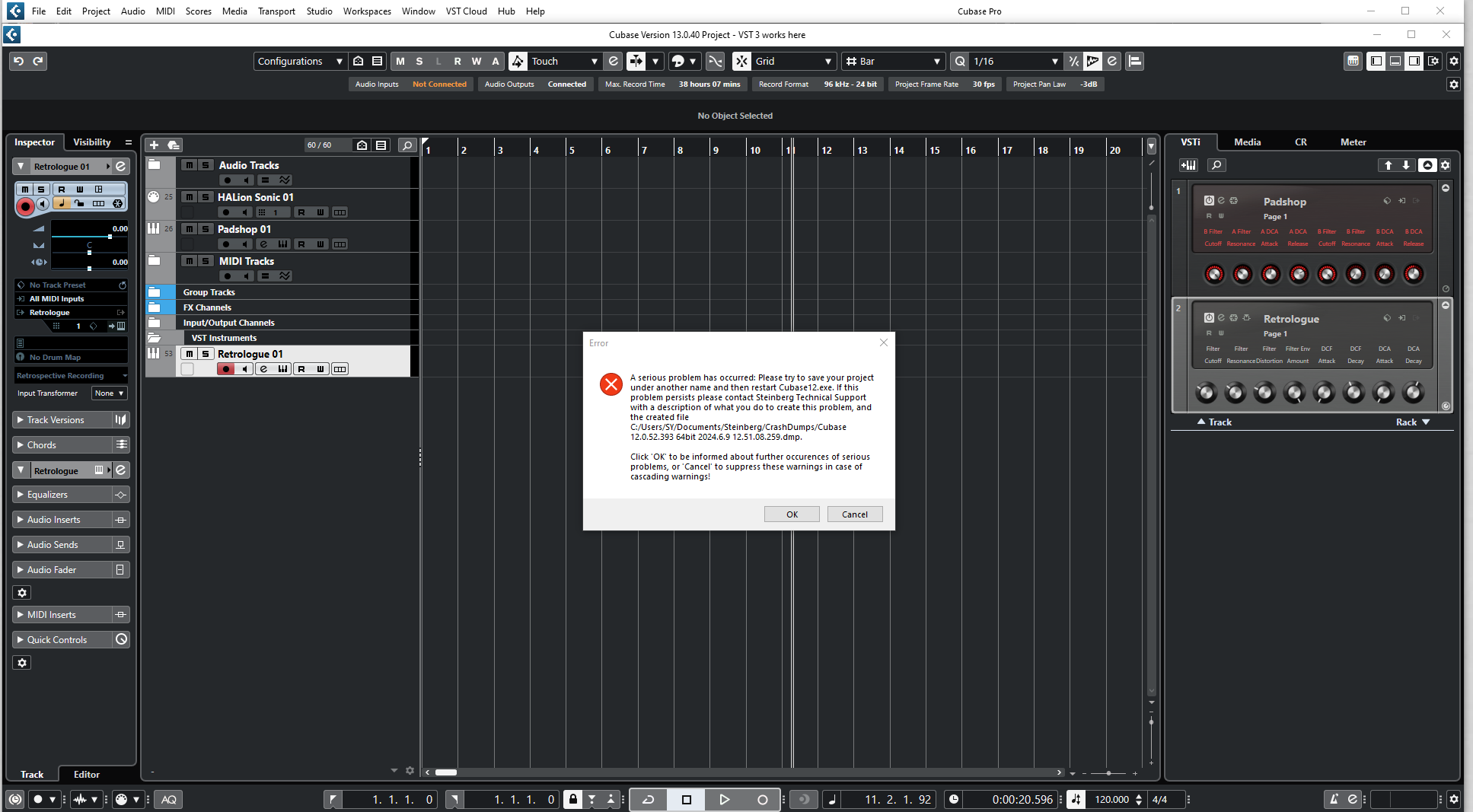Click the Add Track Instrument icon in VSTi rack
The width and height of the screenshot is (1473, 812).
point(1188,165)
